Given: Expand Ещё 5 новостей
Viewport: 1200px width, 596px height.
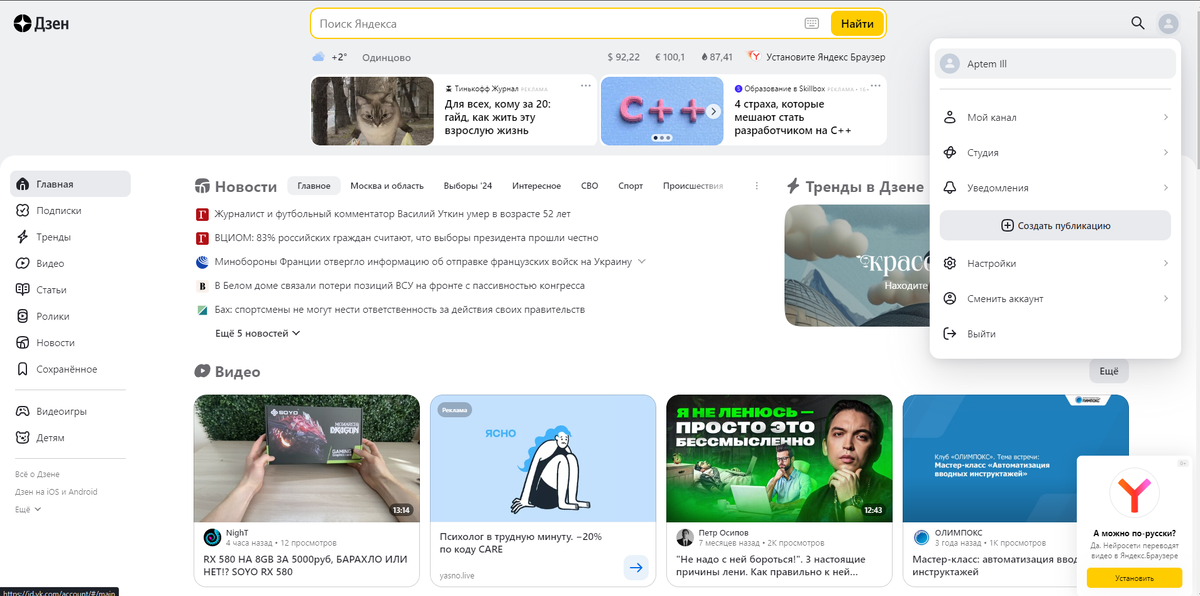Looking at the screenshot, I should 258,333.
